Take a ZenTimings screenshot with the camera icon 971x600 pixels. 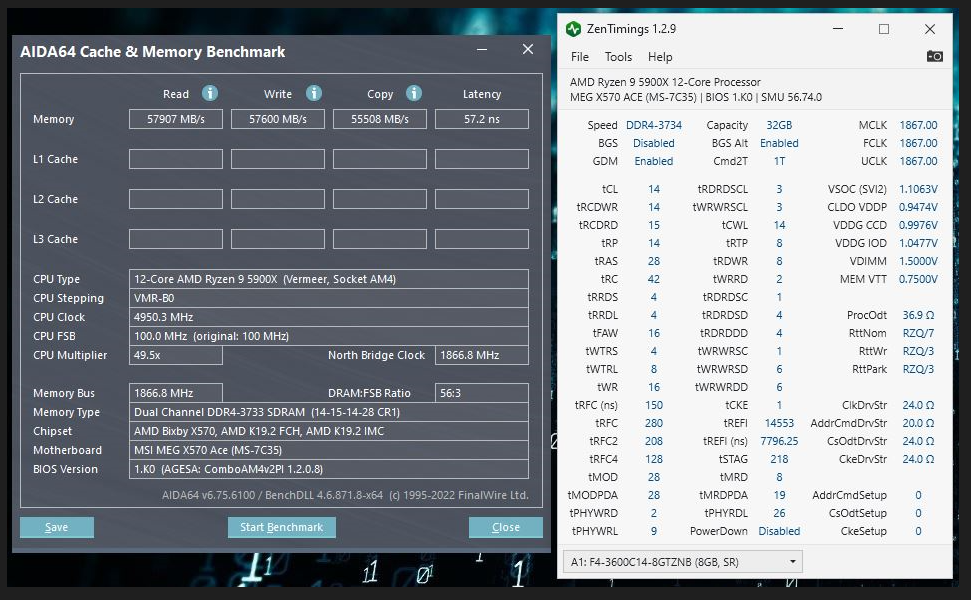pyautogui.click(x=934, y=56)
